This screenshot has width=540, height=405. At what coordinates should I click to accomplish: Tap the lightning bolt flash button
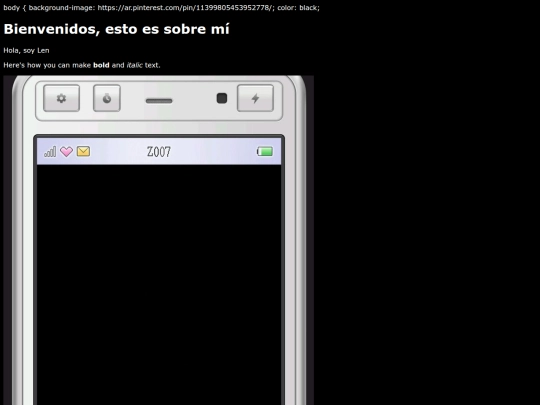point(255,98)
